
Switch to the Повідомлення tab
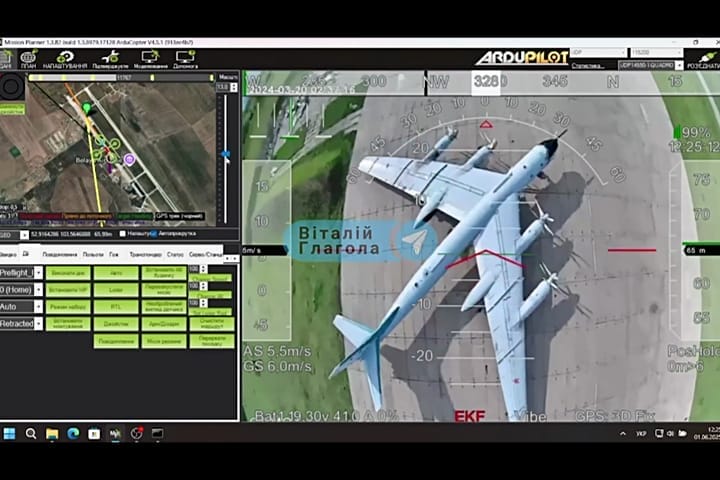tap(60, 254)
